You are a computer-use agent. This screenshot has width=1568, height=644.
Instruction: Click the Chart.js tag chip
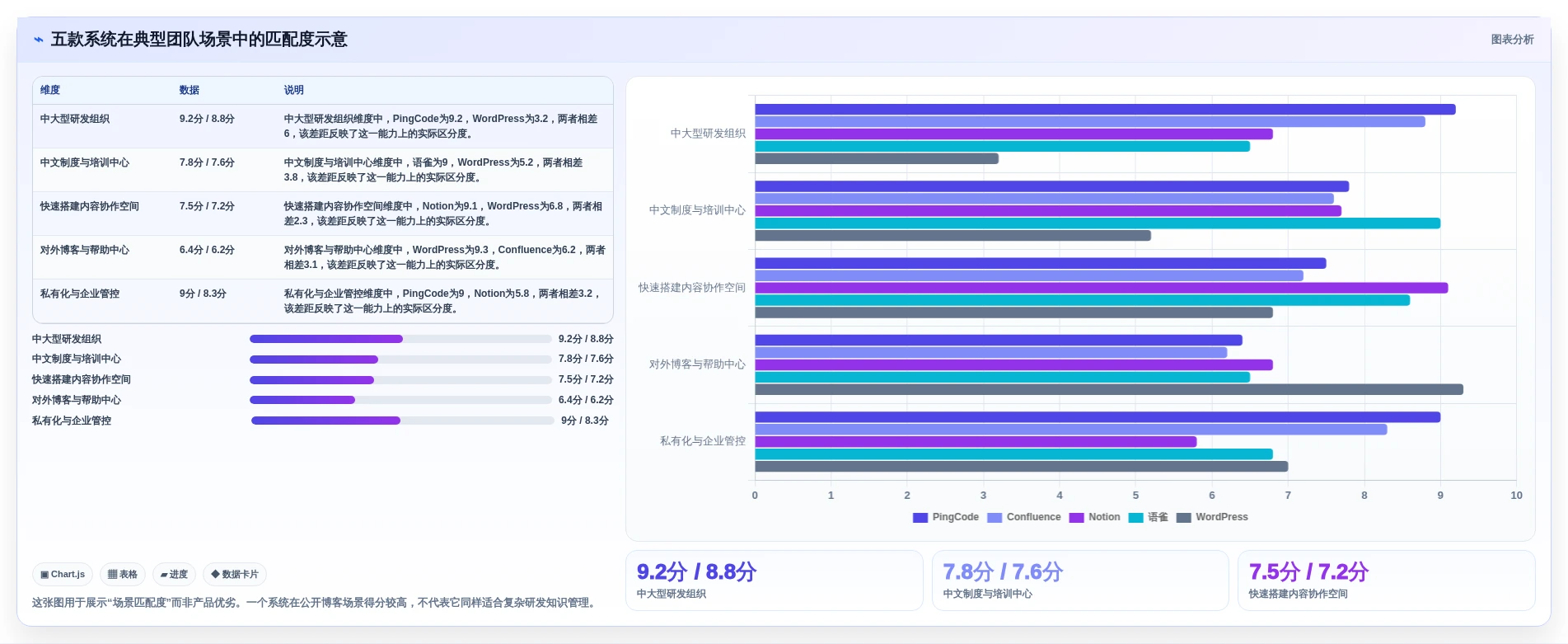63,575
